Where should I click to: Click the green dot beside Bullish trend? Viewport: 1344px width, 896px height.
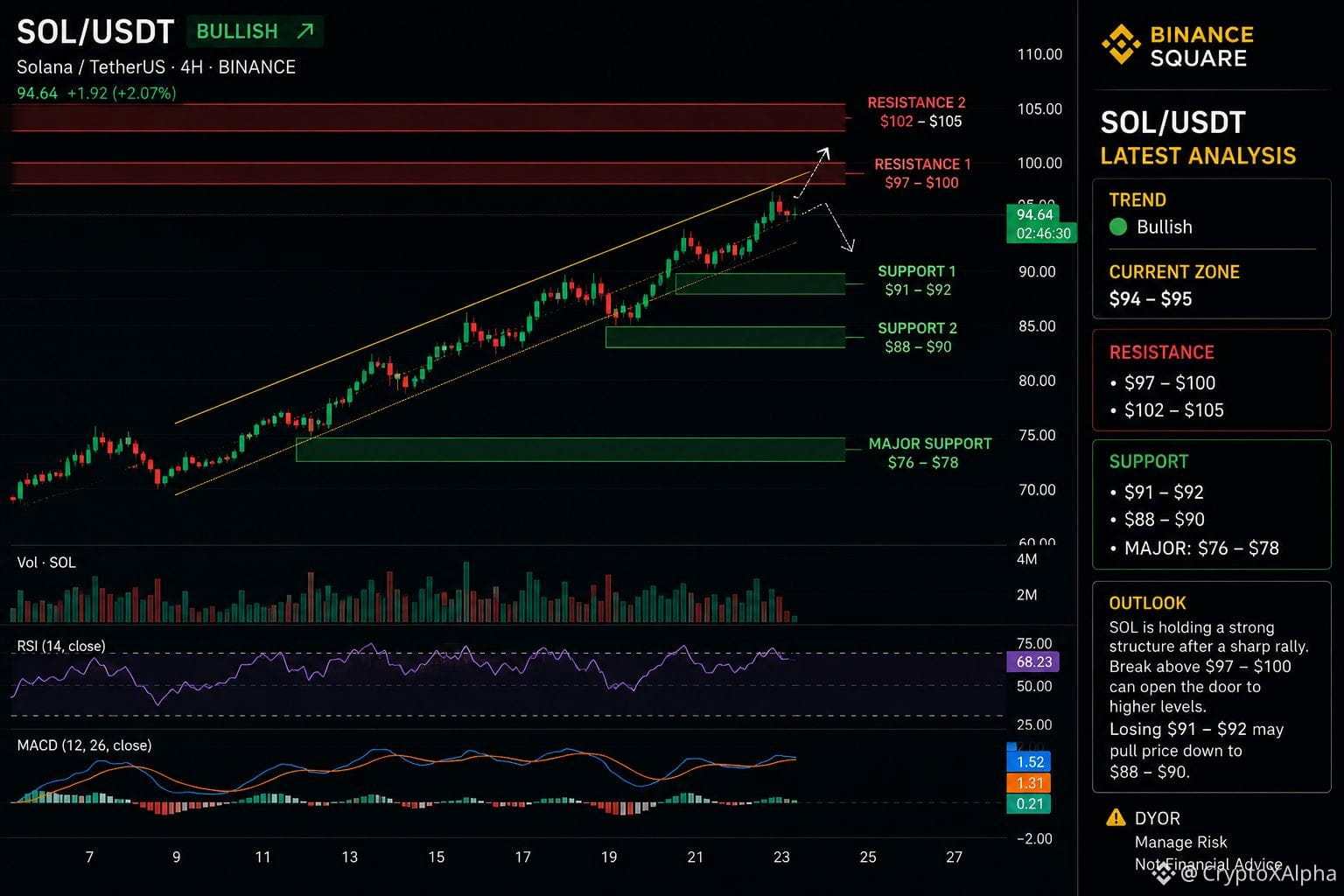pos(1117,227)
